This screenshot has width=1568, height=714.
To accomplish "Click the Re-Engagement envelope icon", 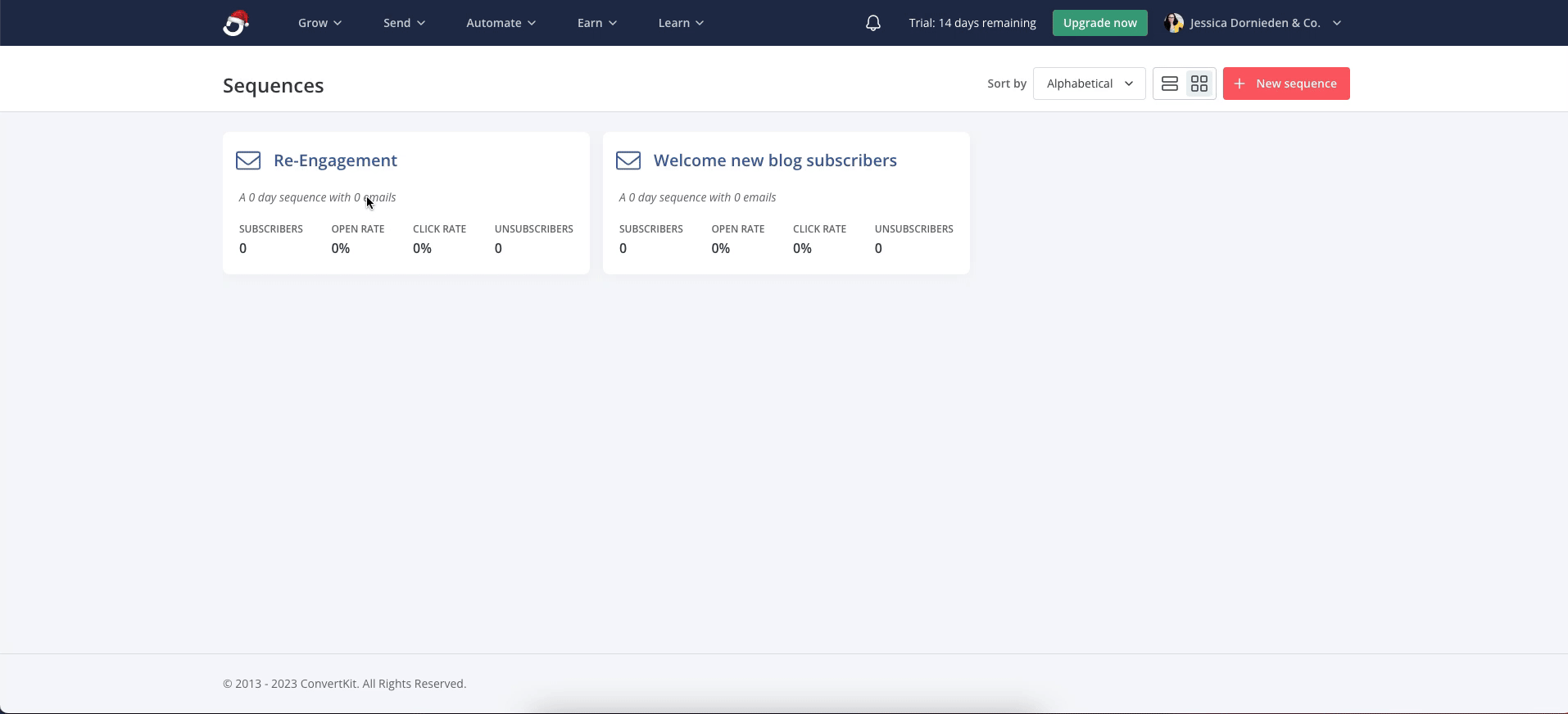I will [248, 160].
